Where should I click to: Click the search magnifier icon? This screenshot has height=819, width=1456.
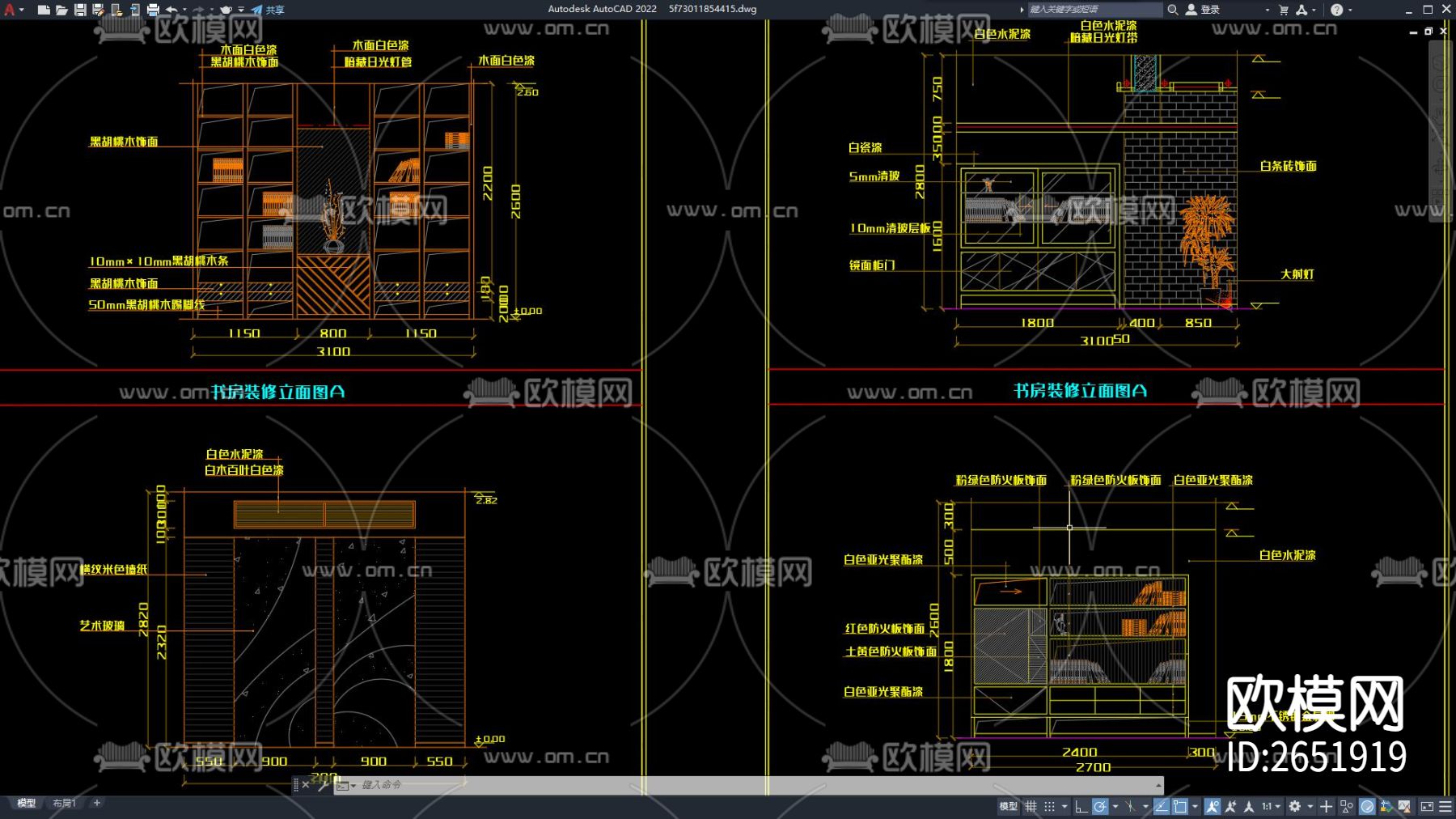(1172, 10)
